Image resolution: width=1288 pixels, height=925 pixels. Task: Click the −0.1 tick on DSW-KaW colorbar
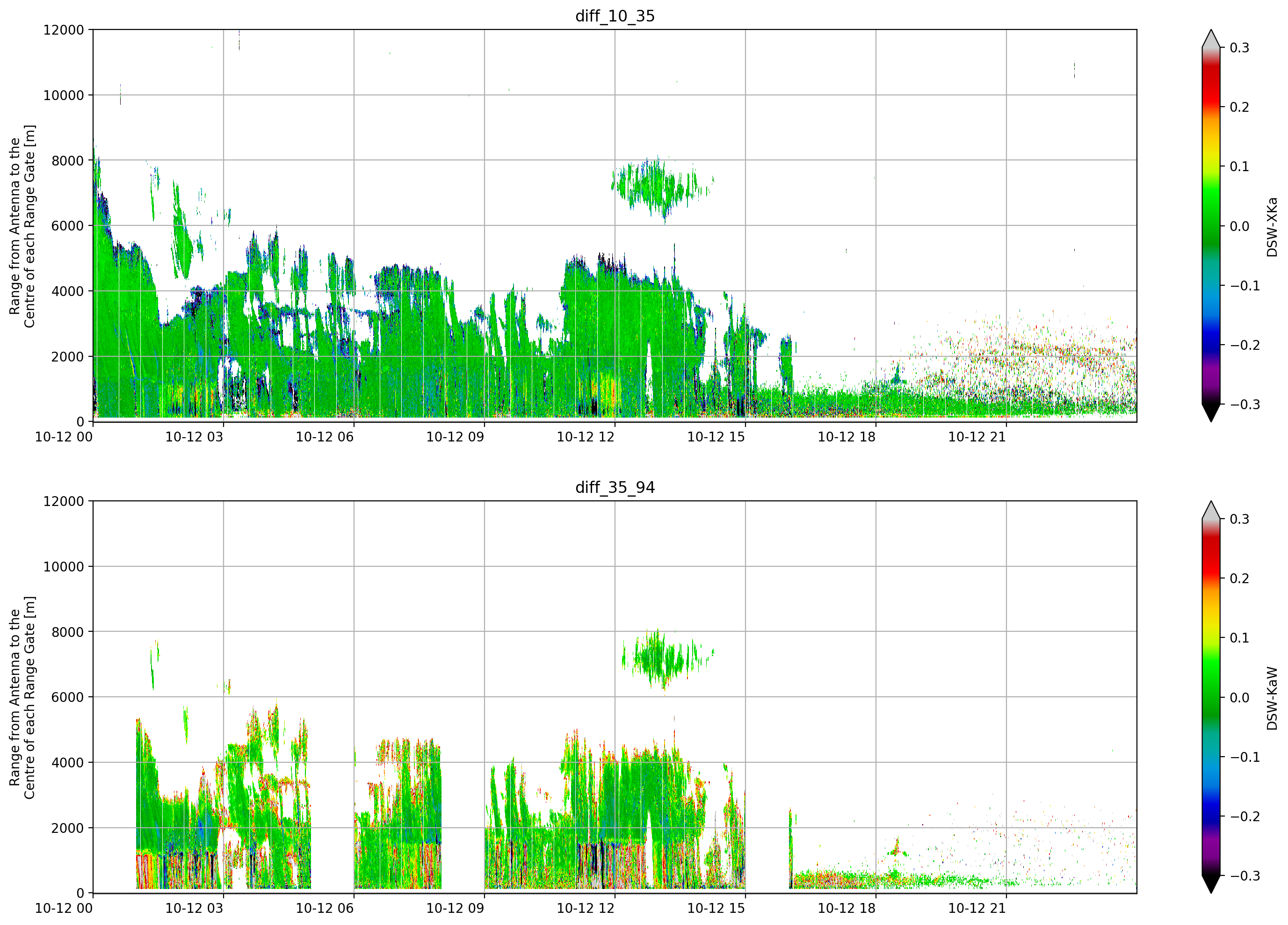click(x=1245, y=757)
